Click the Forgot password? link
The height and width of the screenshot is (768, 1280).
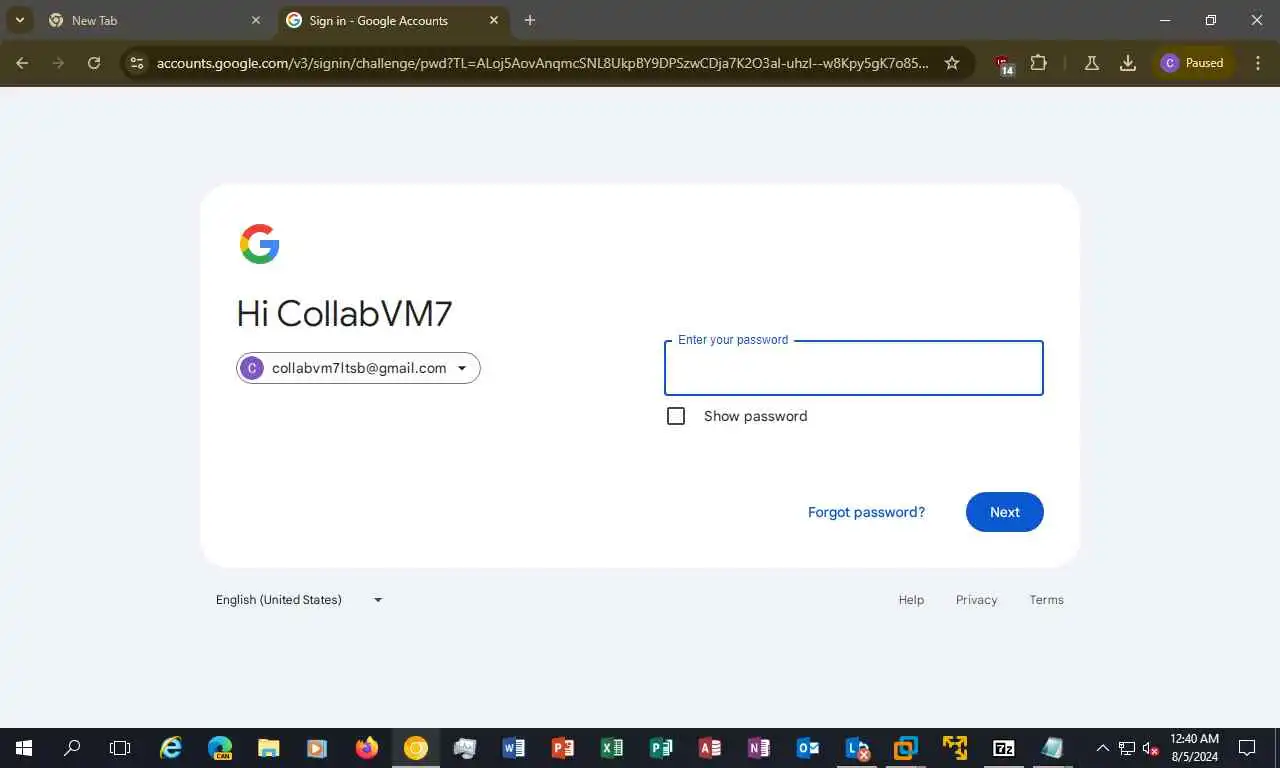[x=866, y=512]
